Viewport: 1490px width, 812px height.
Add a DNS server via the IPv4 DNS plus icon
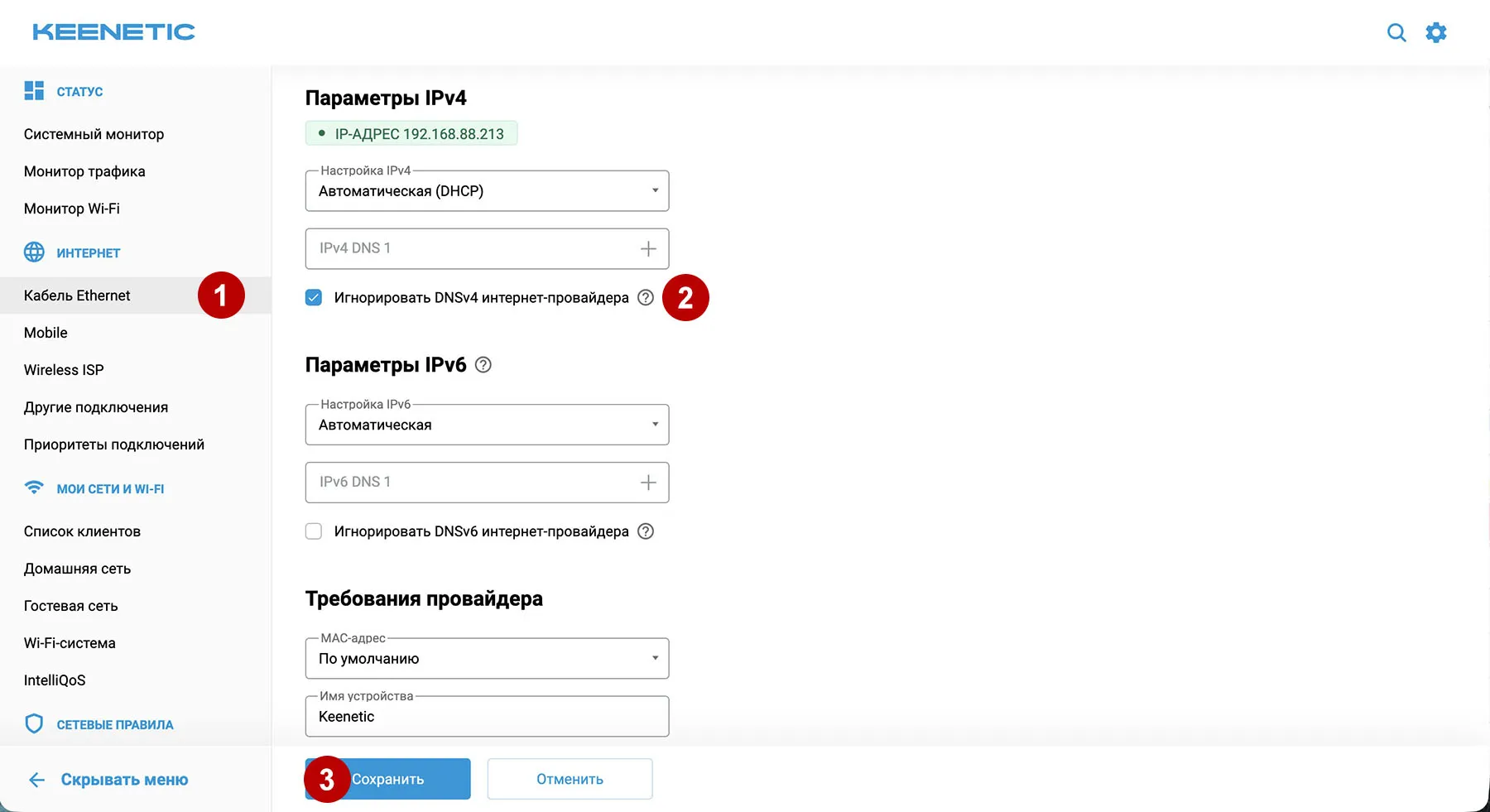[x=648, y=248]
